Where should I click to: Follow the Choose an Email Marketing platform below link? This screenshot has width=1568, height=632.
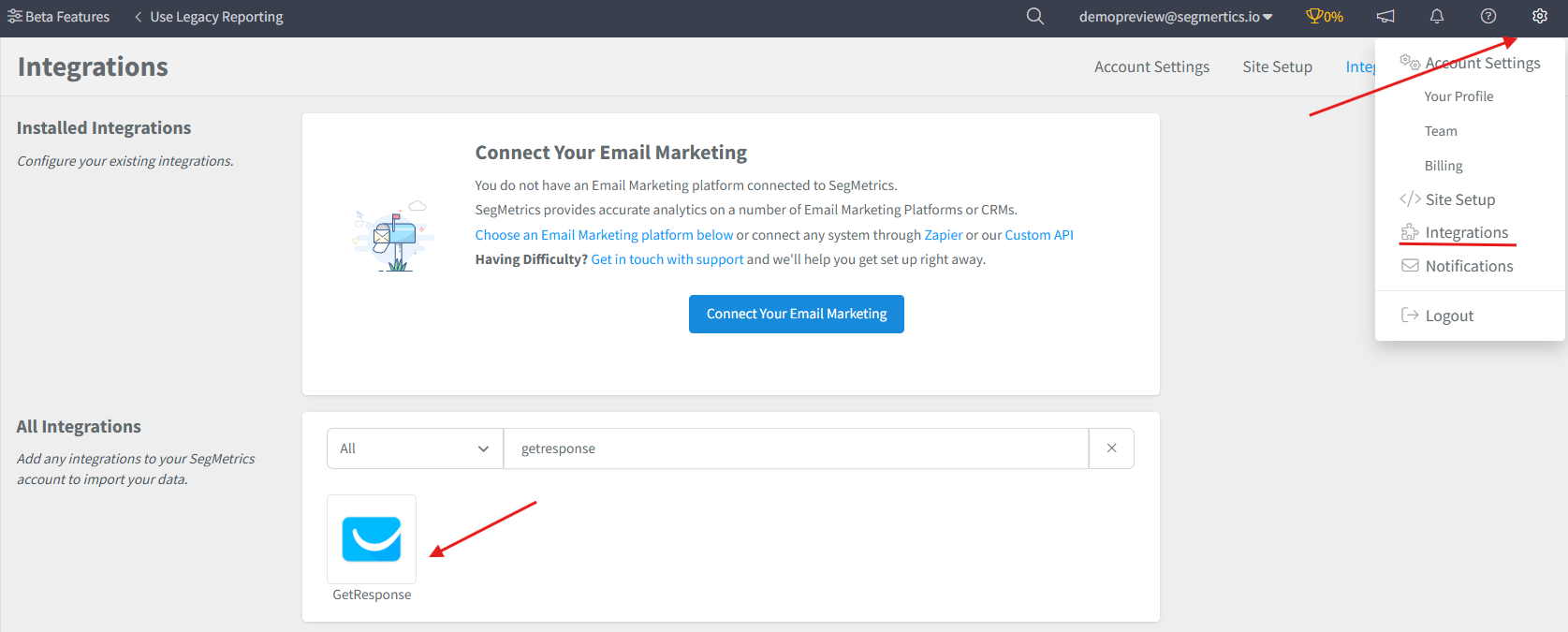[604, 235]
